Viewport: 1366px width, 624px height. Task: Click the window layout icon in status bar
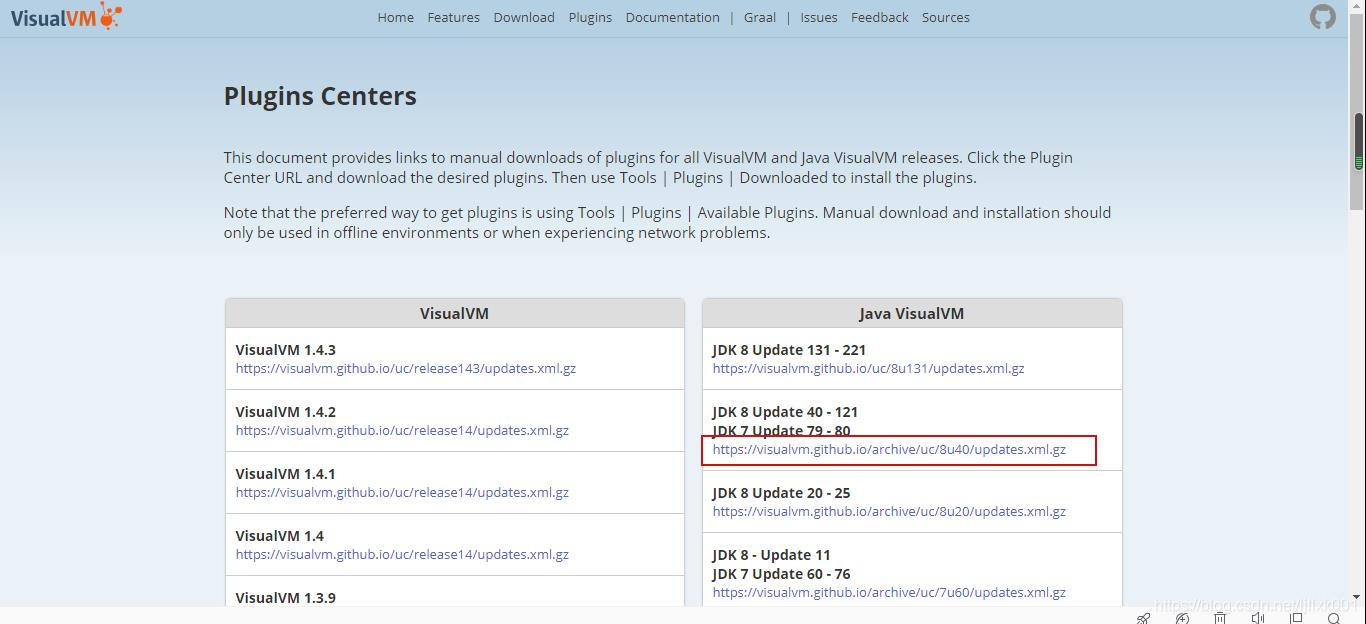click(x=1296, y=618)
